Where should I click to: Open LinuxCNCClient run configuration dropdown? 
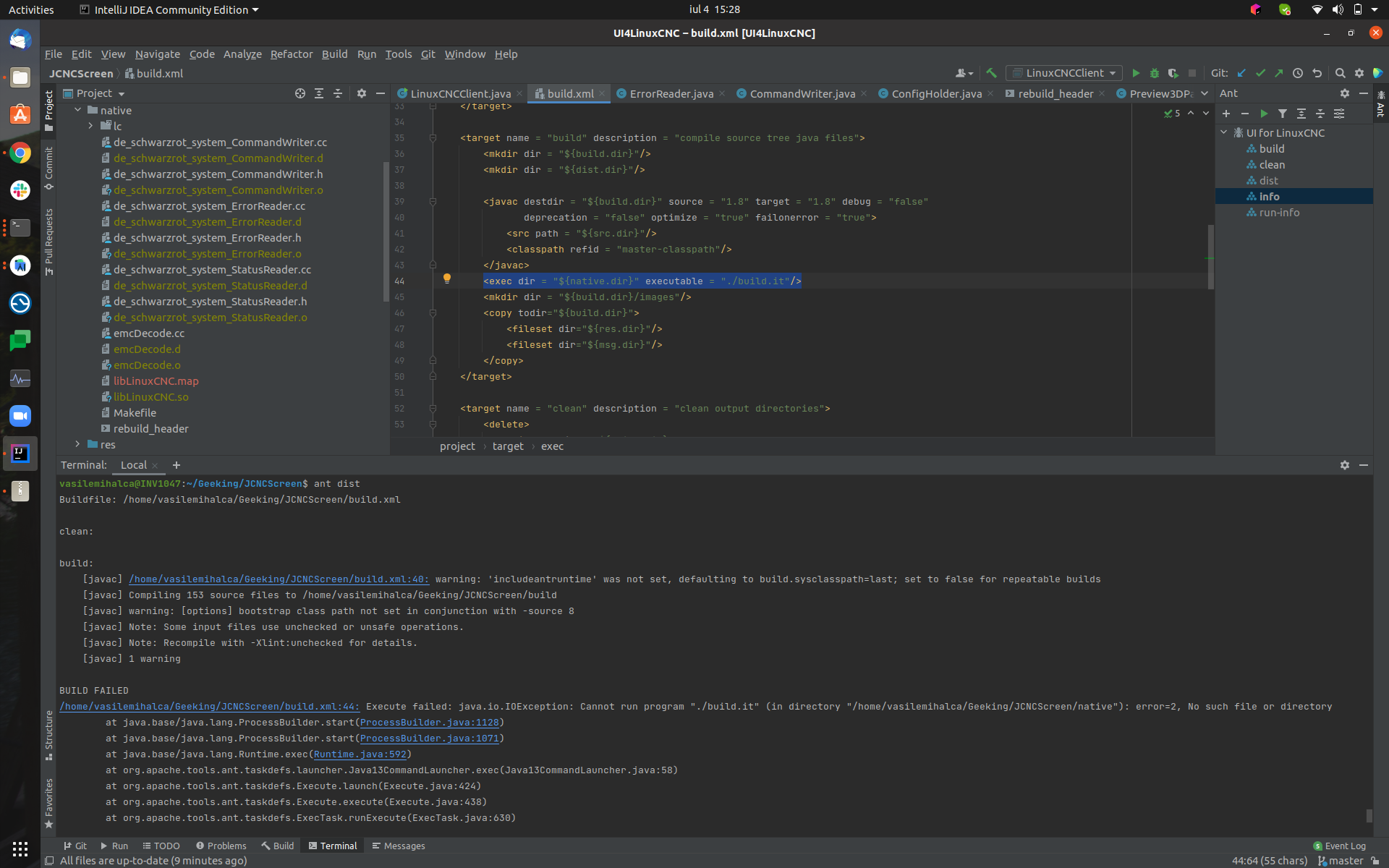click(x=1064, y=73)
